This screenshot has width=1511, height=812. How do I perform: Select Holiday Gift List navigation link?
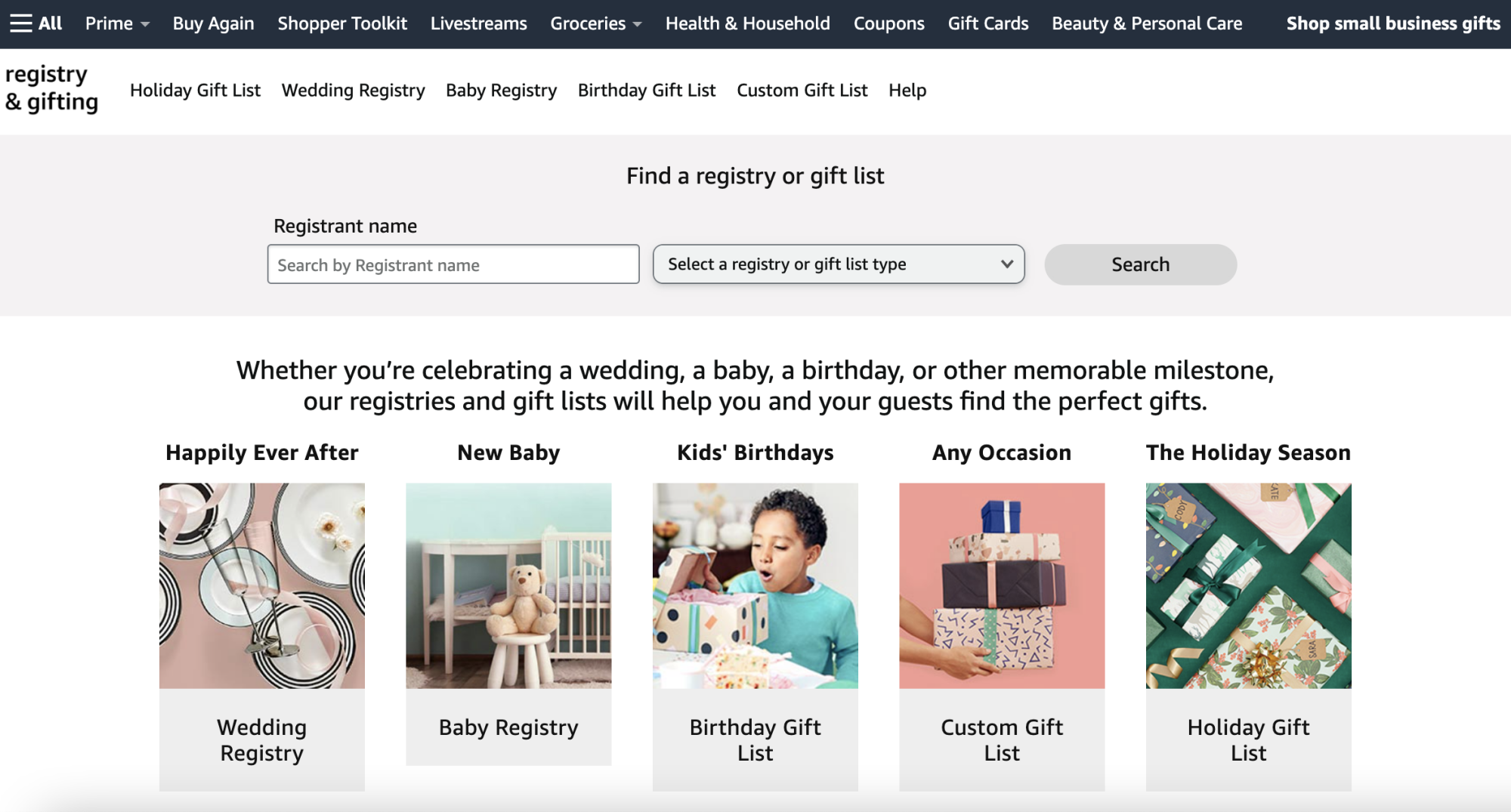195,91
